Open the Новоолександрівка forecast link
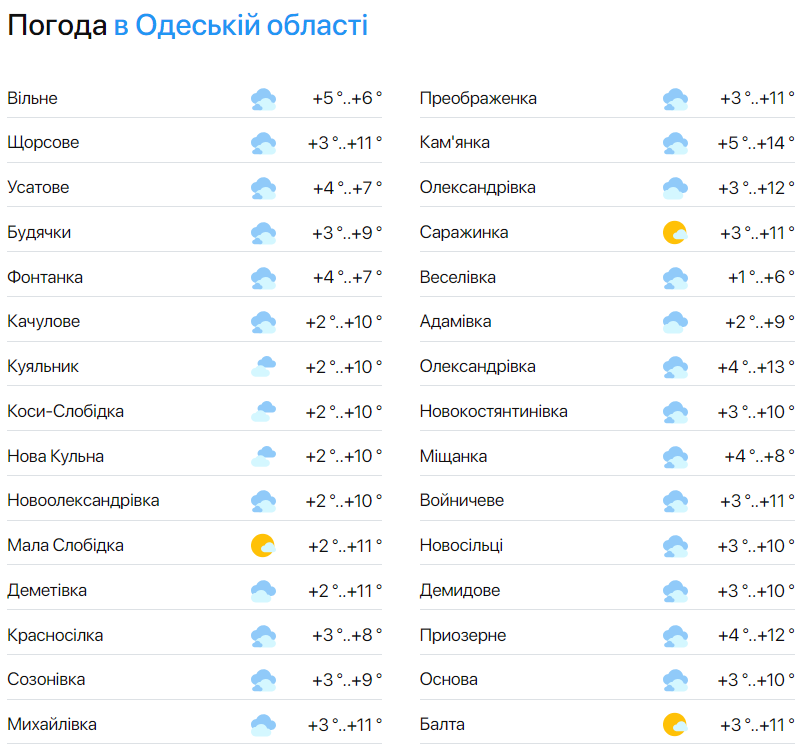This screenshot has height=752, width=800. tap(83, 501)
